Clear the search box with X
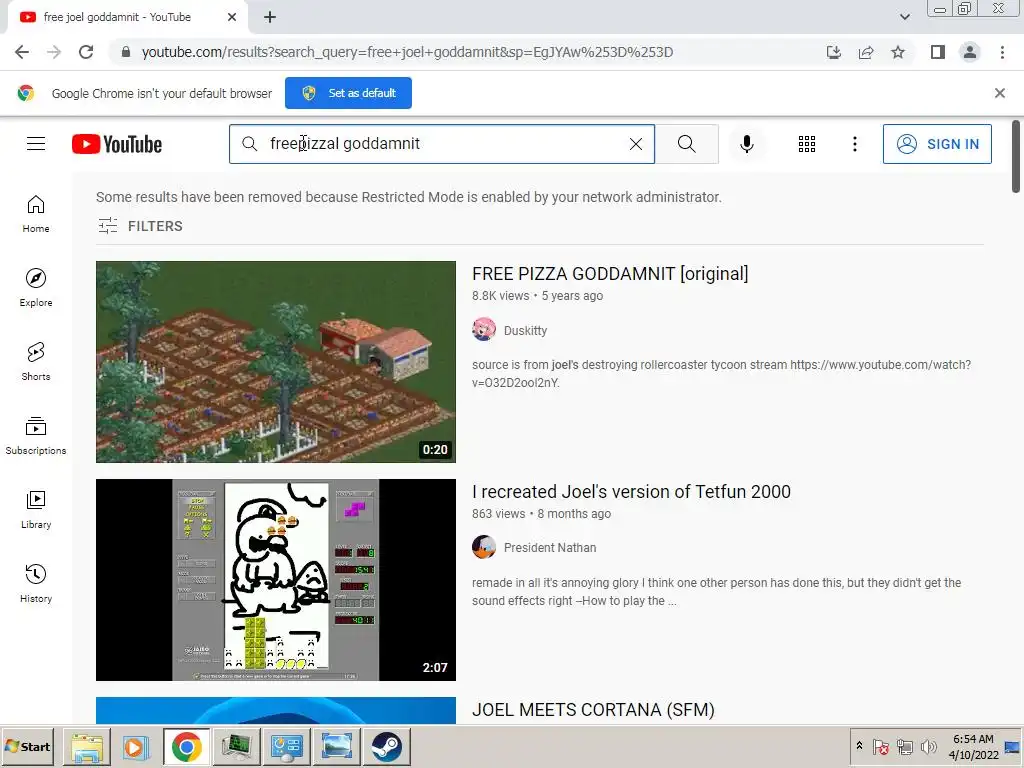Screen dimensions: 1024x768 coord(635,144)
